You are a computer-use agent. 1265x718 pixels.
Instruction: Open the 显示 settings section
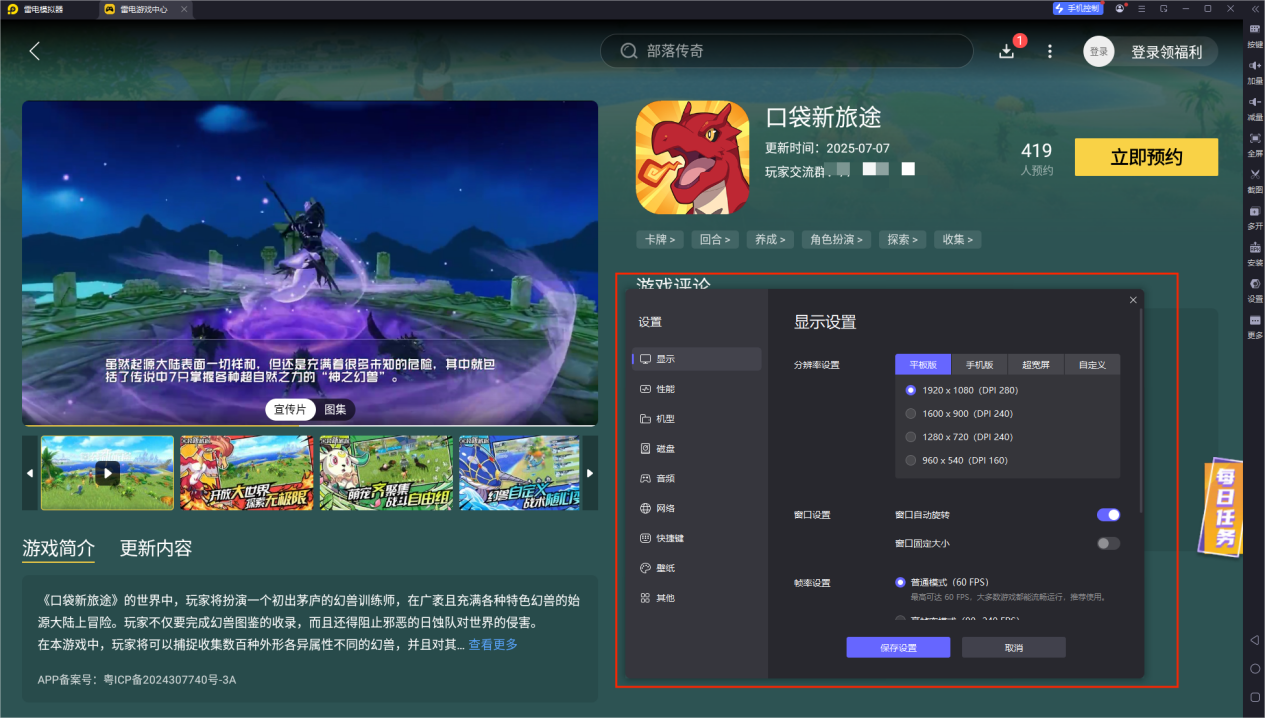pyautogui.click(x=697, y=359)
